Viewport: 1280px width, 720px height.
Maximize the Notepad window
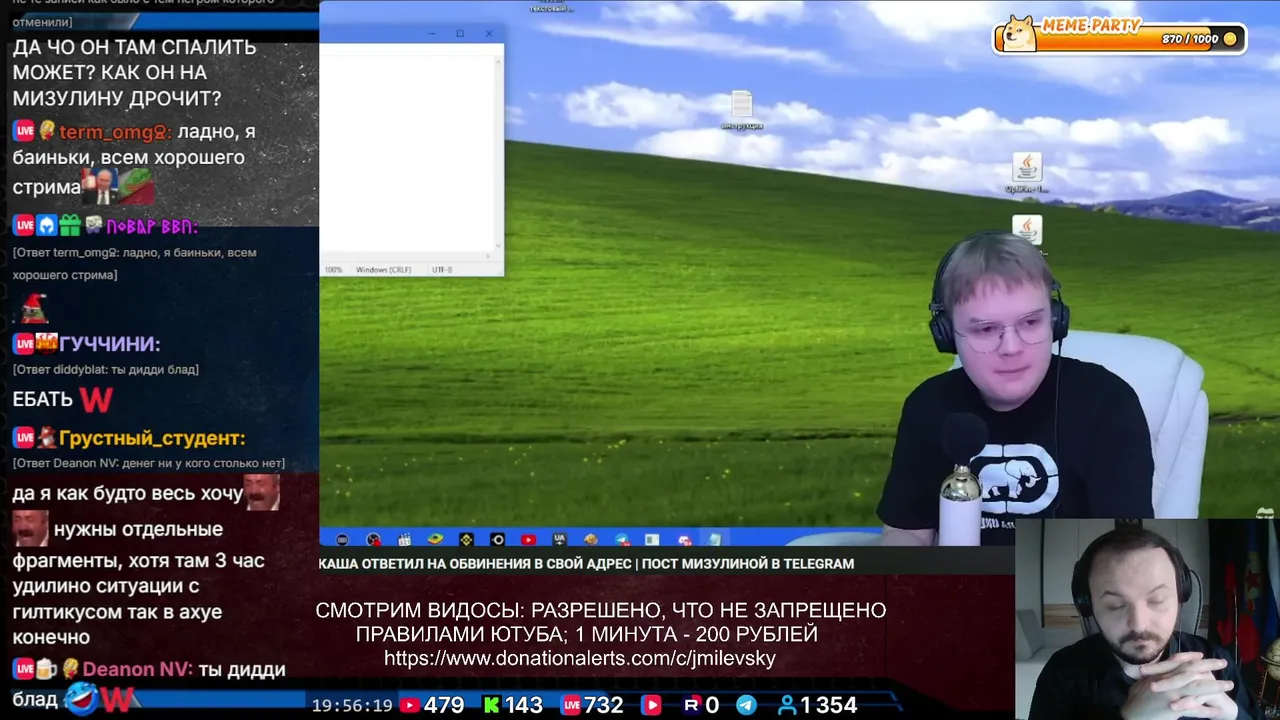click(x=460, y=33)
